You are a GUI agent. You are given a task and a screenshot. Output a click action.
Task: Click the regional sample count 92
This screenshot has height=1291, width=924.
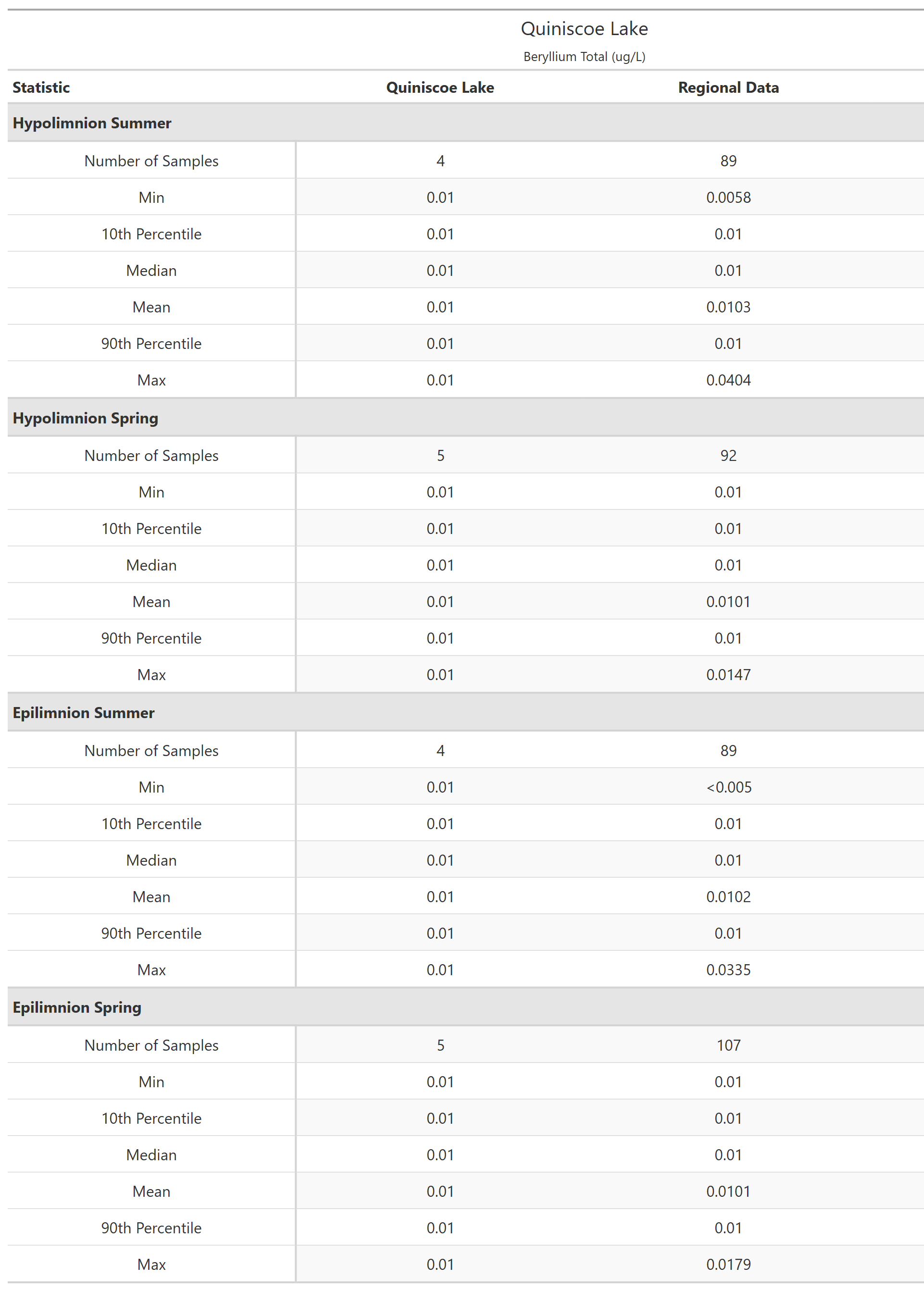[x=728, y=456]
